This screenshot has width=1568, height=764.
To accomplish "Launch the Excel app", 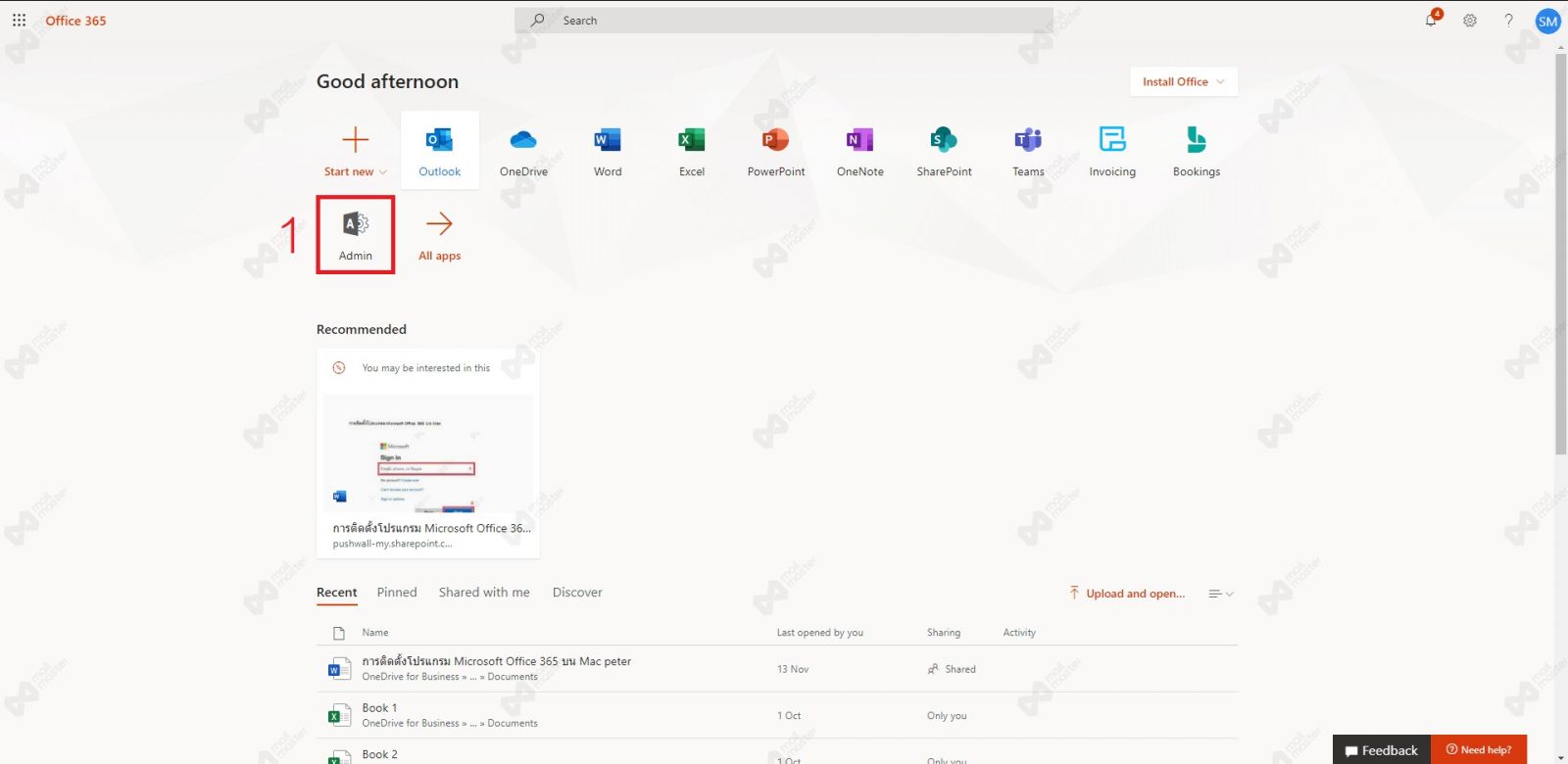I will (692, 150).
